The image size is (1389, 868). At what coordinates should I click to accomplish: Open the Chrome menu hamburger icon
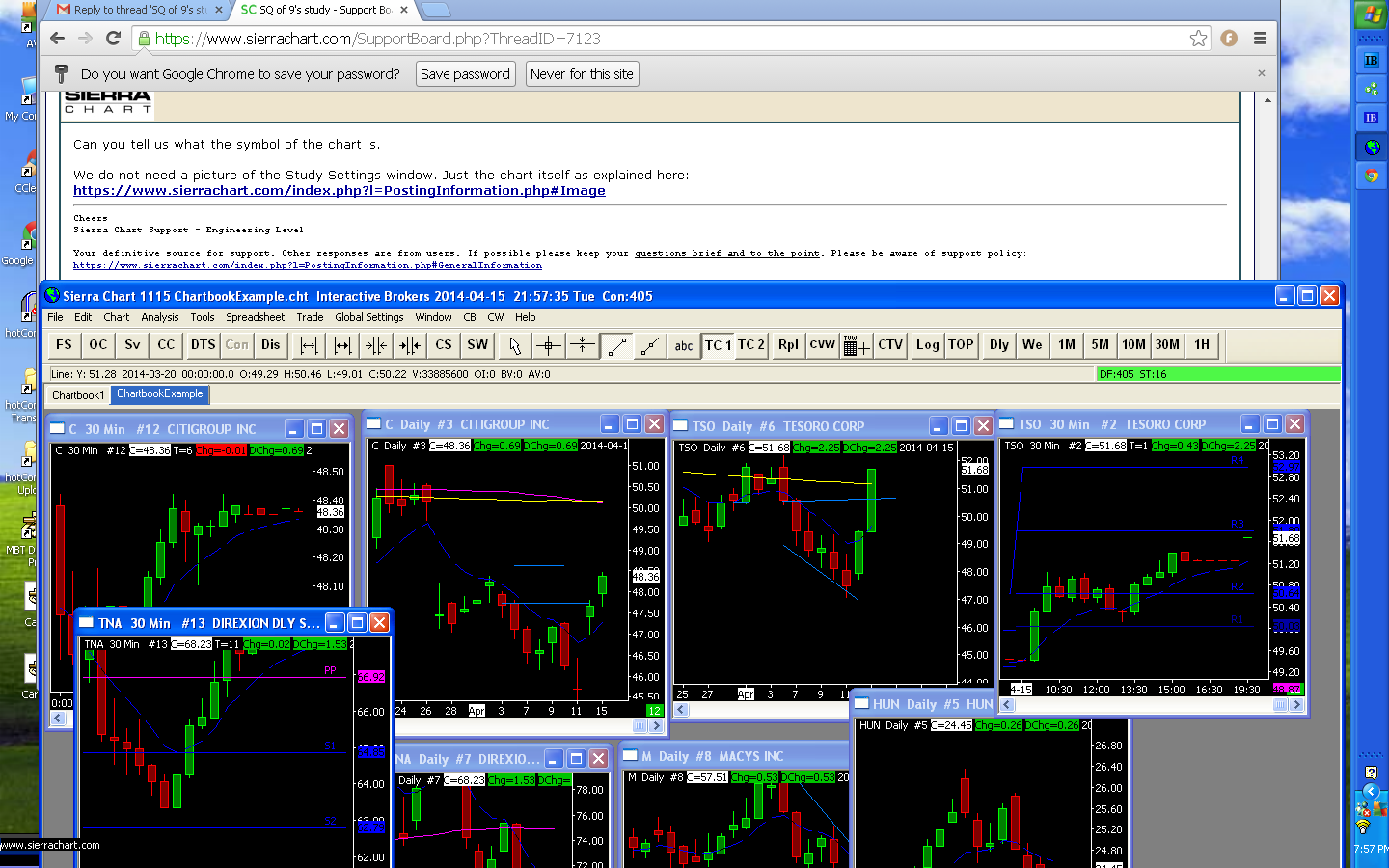1260,39
